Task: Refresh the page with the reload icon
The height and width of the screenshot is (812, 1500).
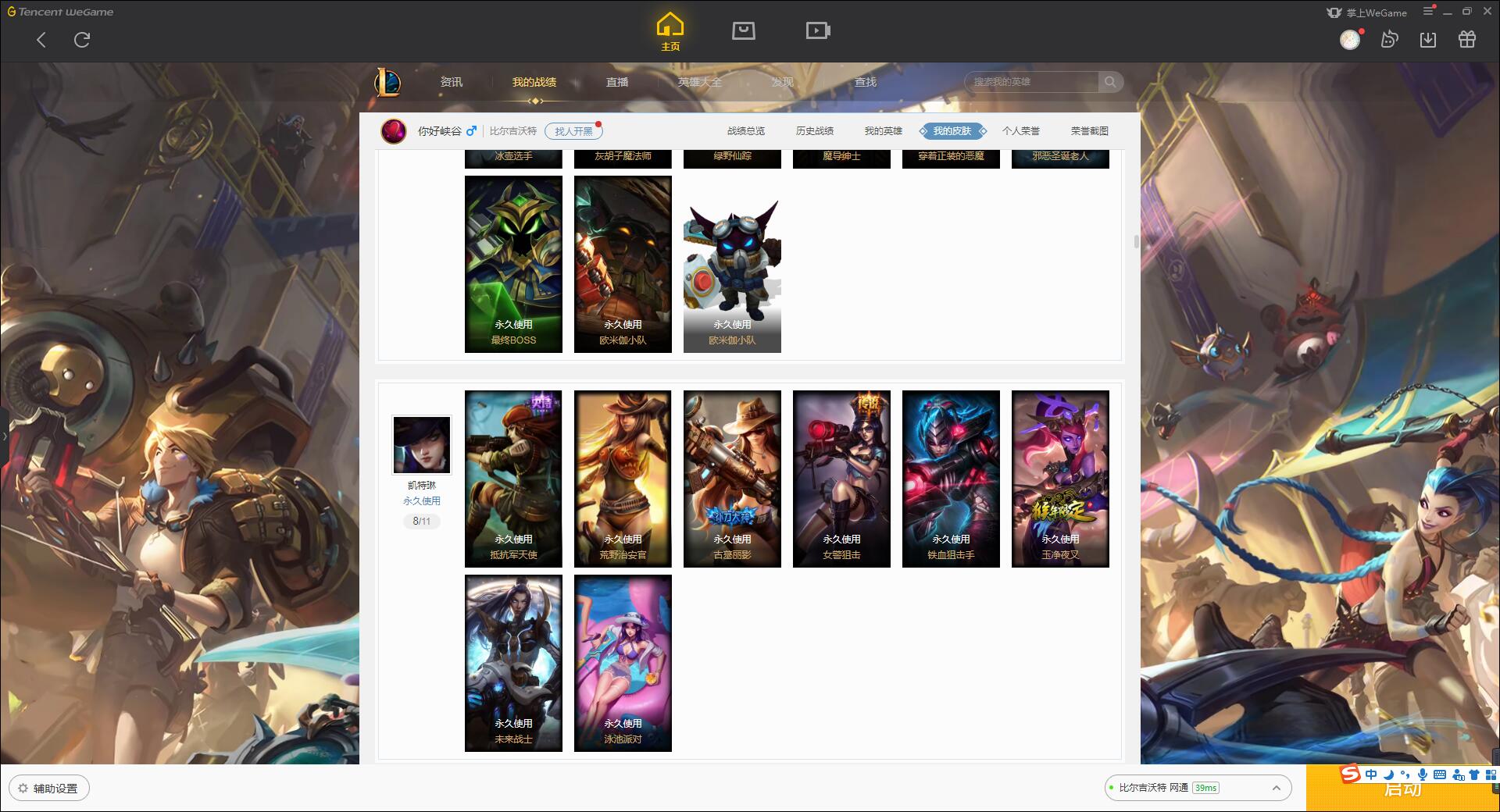Action: (82, 40)
